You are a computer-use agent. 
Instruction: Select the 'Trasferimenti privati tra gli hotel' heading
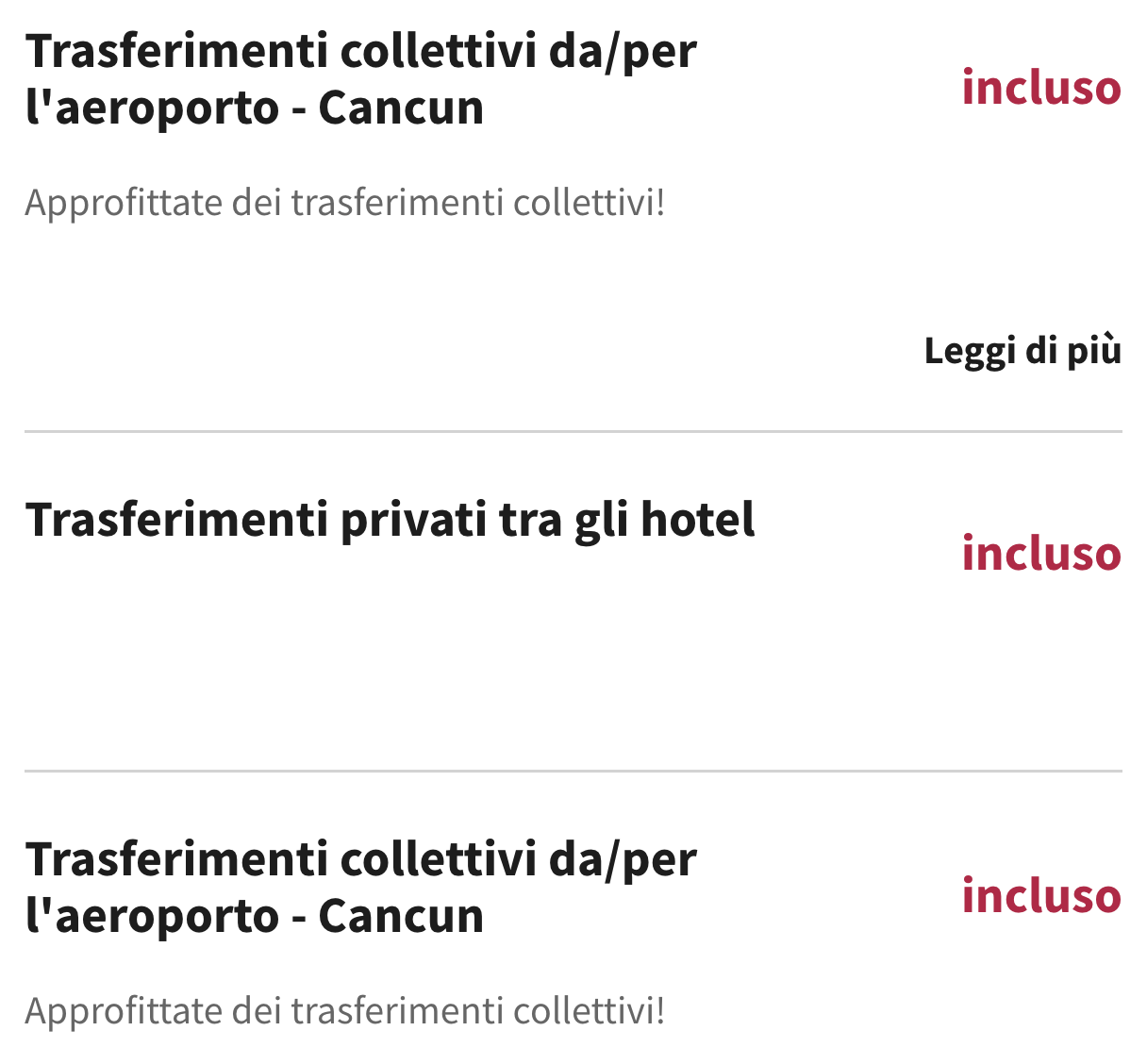click(x=391, y=519)
